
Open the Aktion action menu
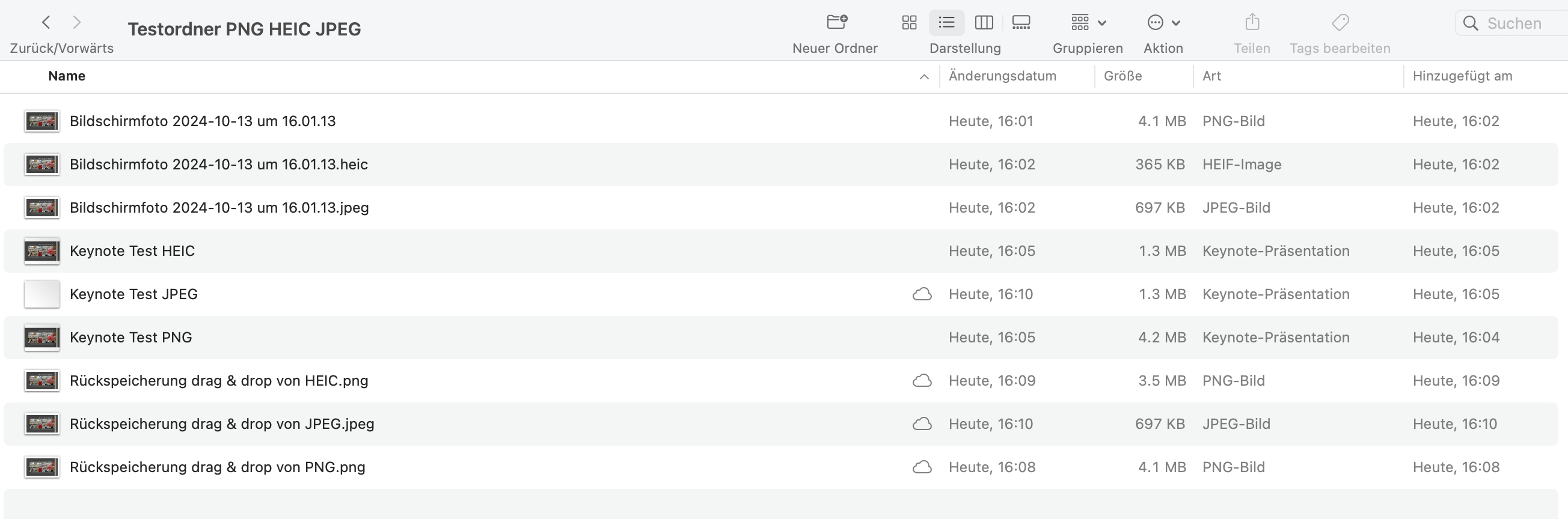tap(1163, 22)
